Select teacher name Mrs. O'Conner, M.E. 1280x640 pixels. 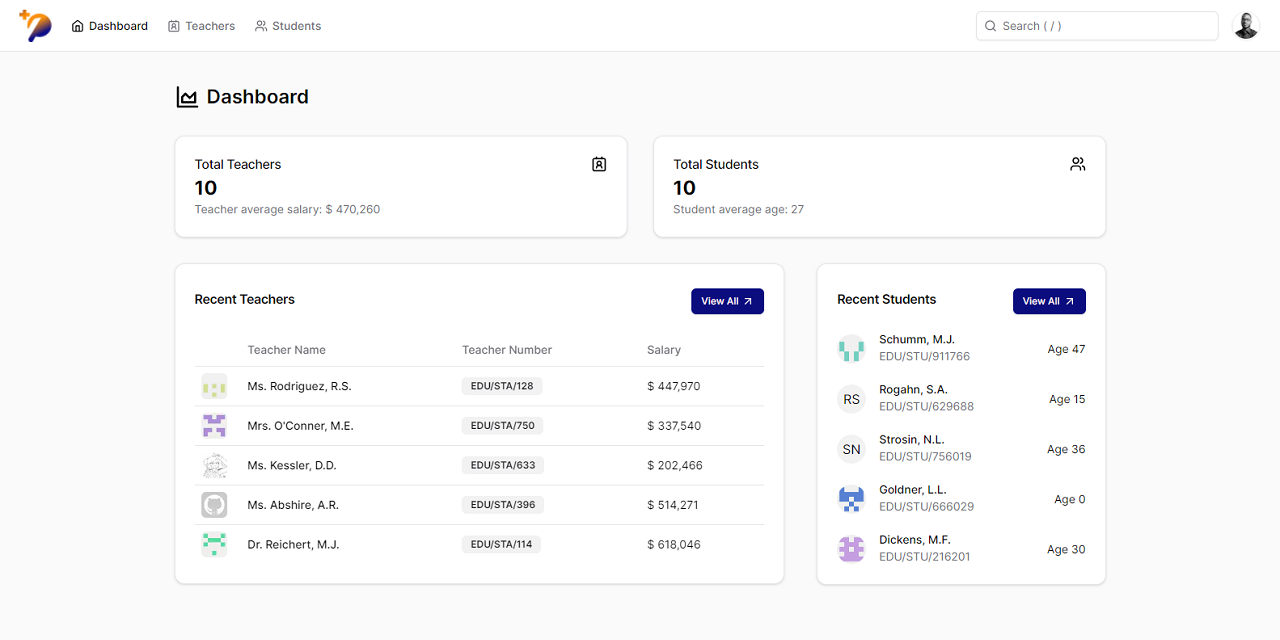pos(300,426)
